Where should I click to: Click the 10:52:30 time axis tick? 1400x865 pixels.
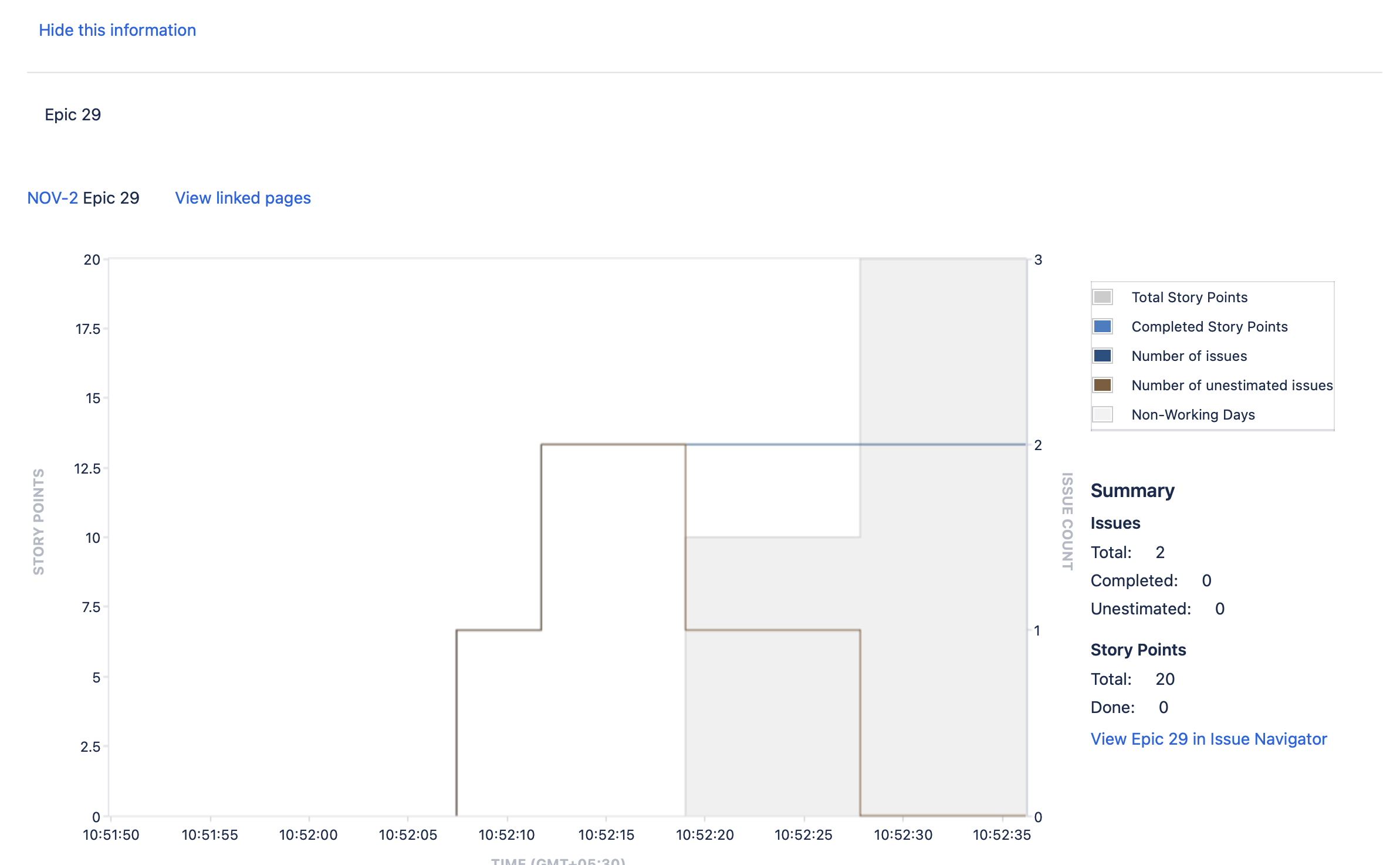[903, 834]
